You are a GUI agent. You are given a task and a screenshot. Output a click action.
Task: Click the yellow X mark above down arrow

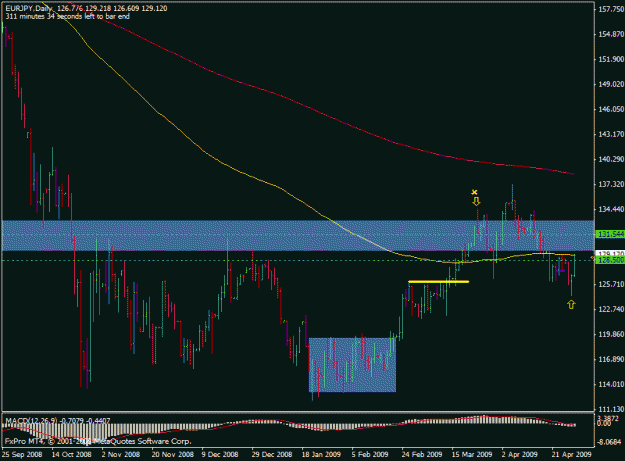click(474, 192)
